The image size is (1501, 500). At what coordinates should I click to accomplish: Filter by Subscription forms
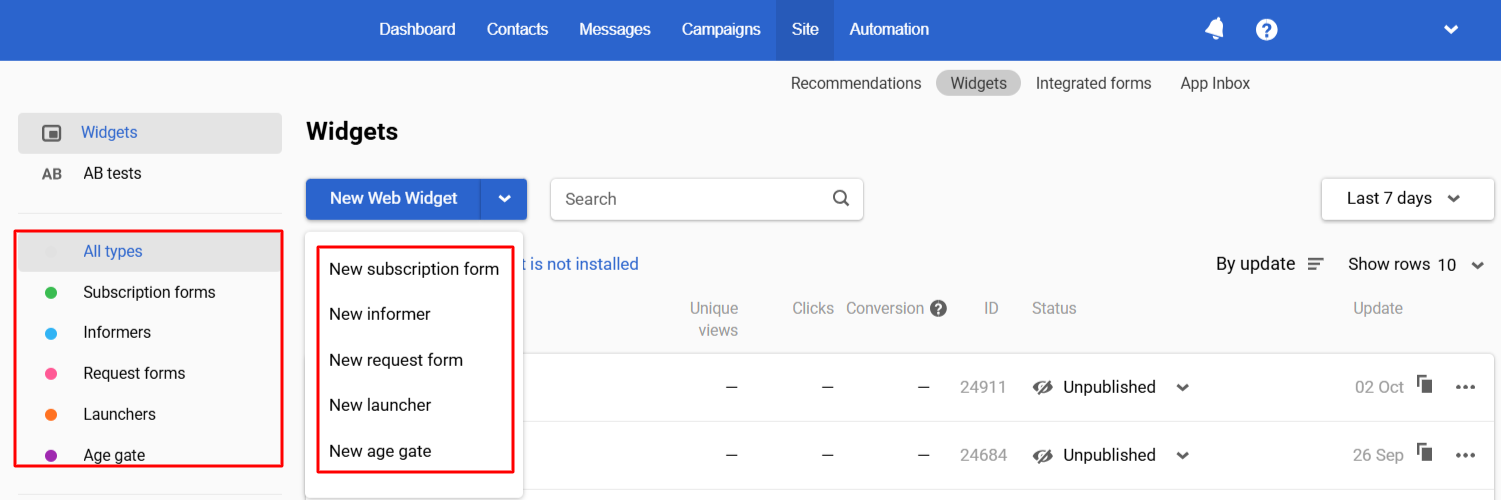pos(150,293)
